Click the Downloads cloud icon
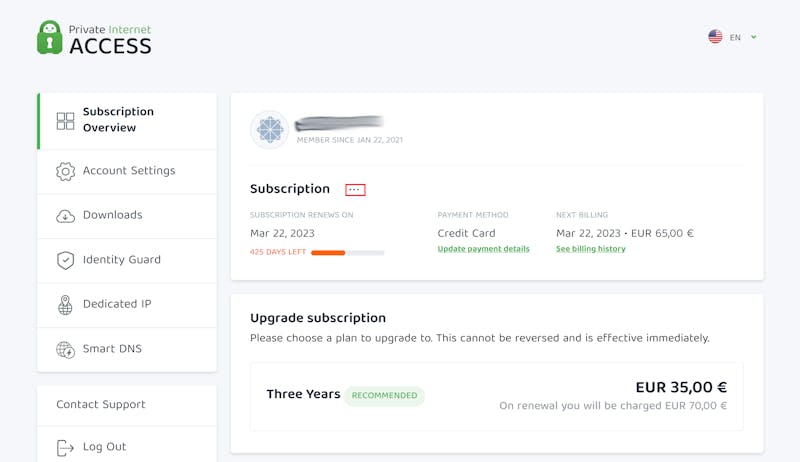This screenshot has height=462, width=800. [x=65, y=216]
